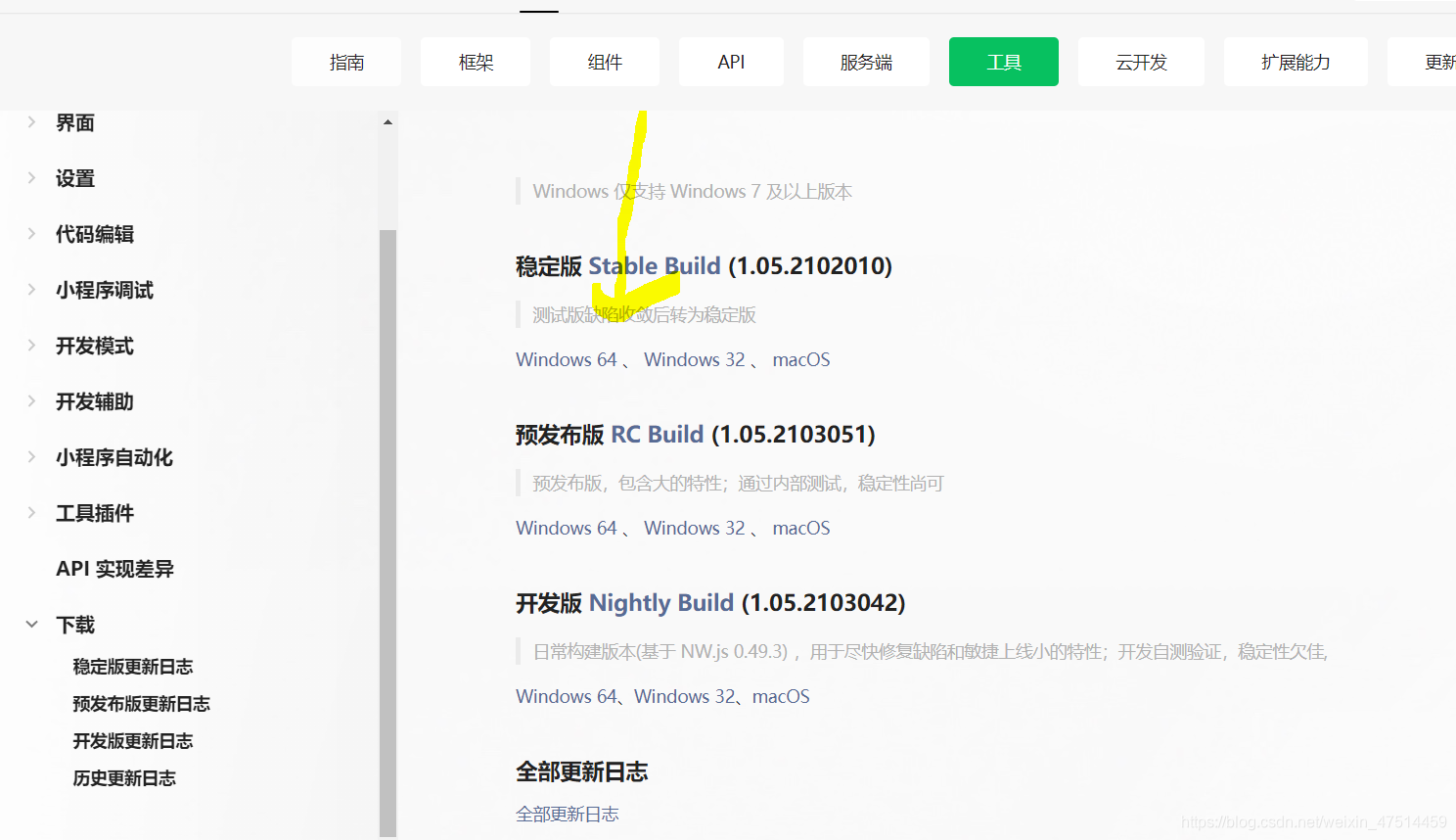Image resolution: width=1456 pixels, height=840 pixels.
Task: Open 工具插件 in the sidebar
Action: click(95, 513)
